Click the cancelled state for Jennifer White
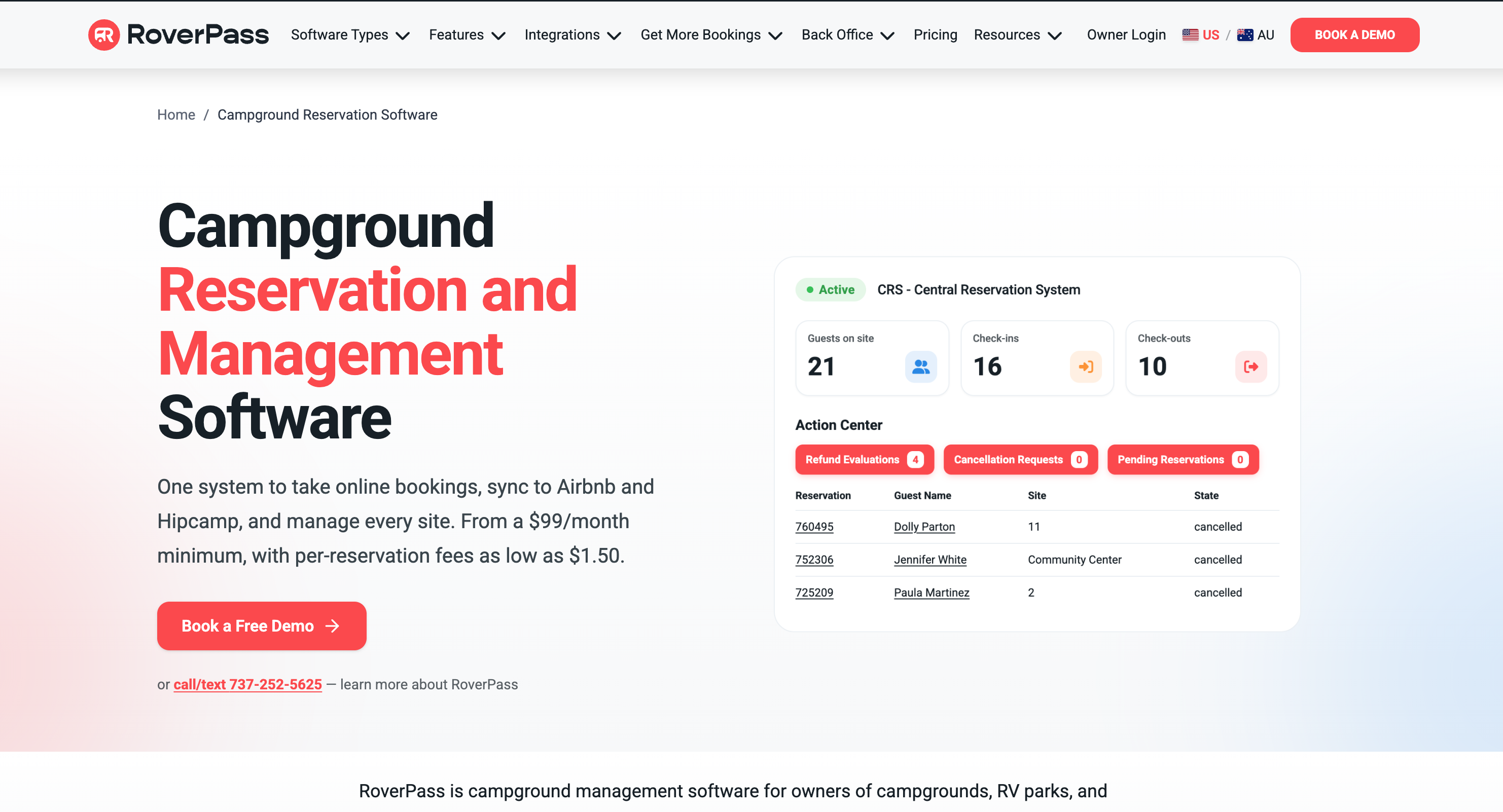Image resolution: width=1503 pixels, height=812 pixels. pos(1218,560)
